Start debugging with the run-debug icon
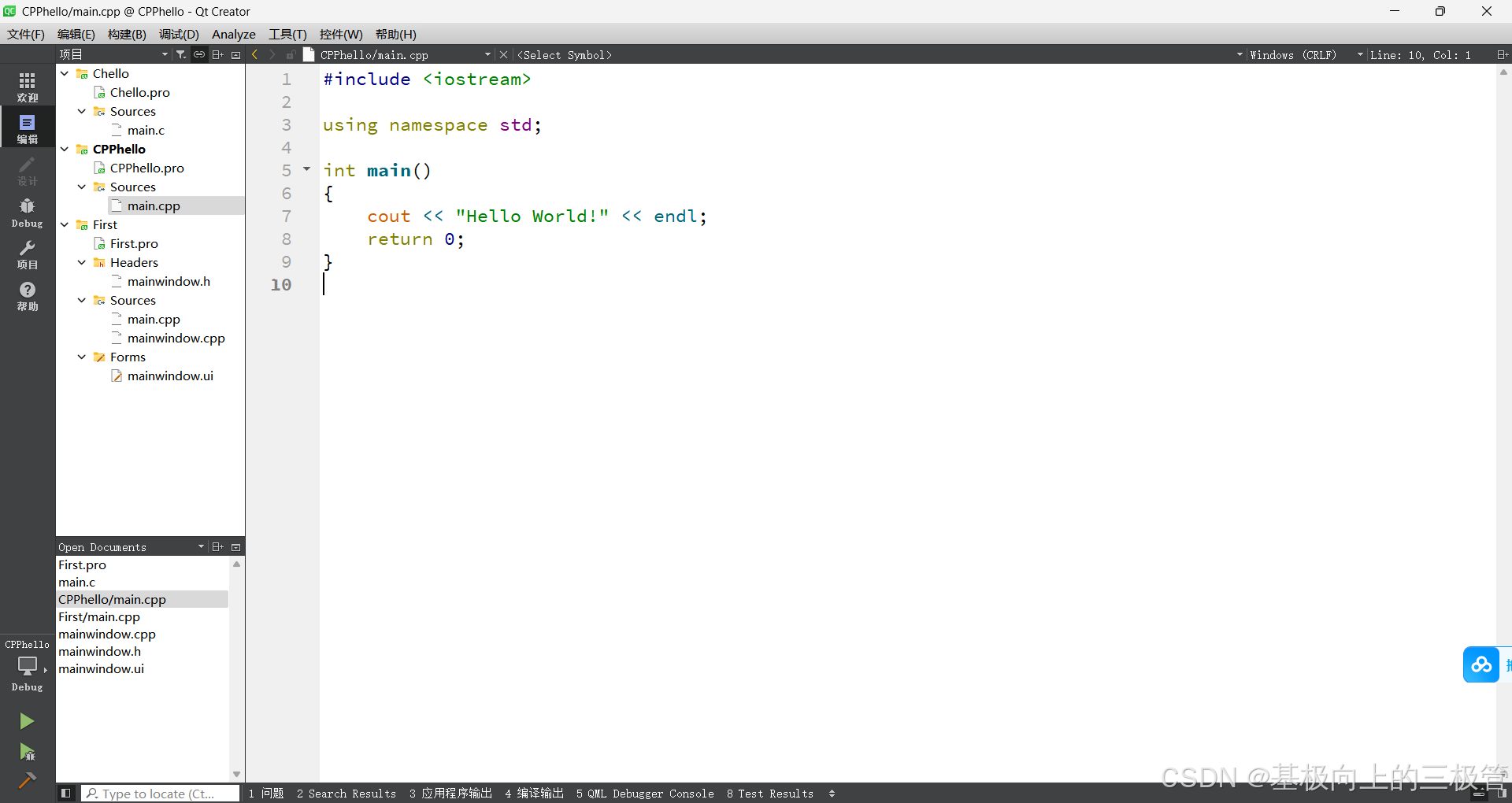This screenshot has height=803, width=1512. 27,752
